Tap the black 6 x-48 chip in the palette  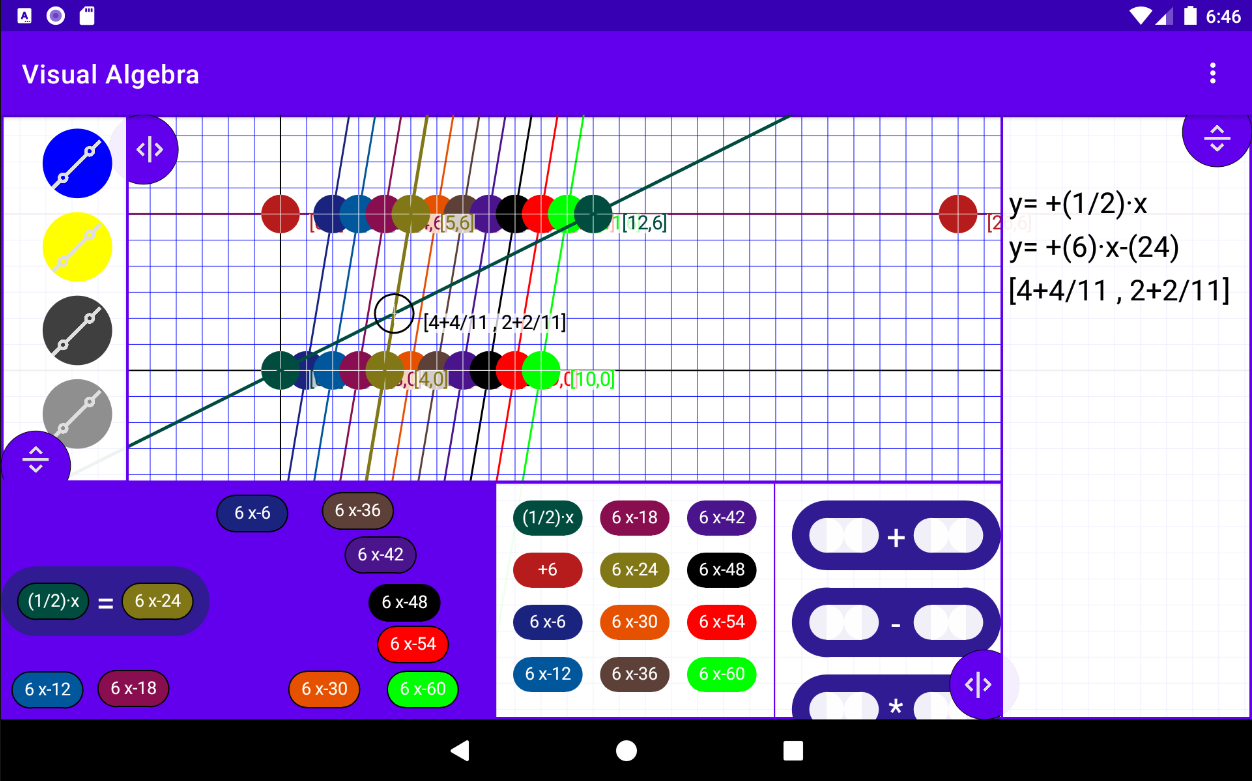(722, 570)
